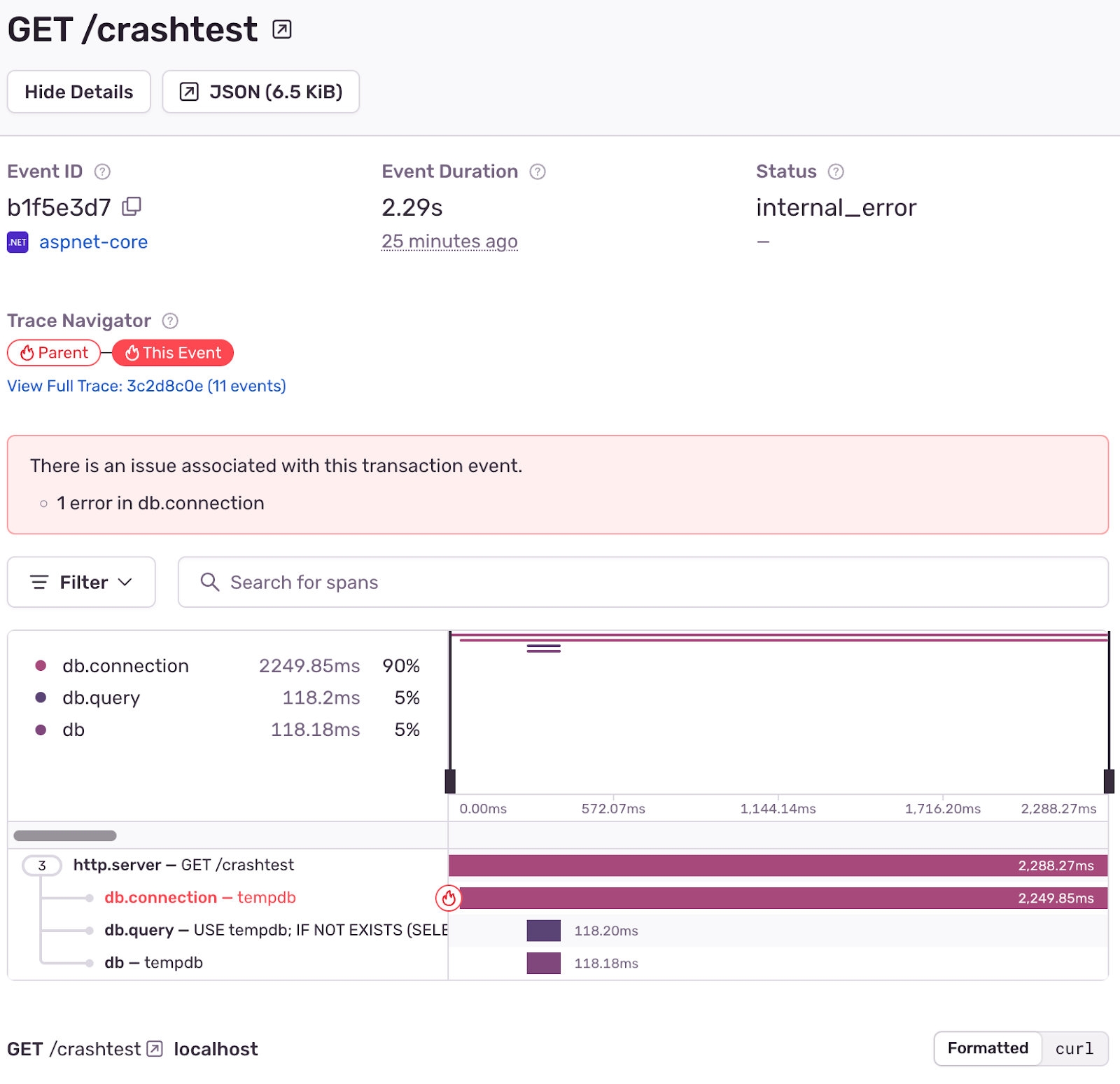Screen dimensions: 1120x1084
Task: Open View Full Trace 3c2d8c0e
Action: click(146, 386)
